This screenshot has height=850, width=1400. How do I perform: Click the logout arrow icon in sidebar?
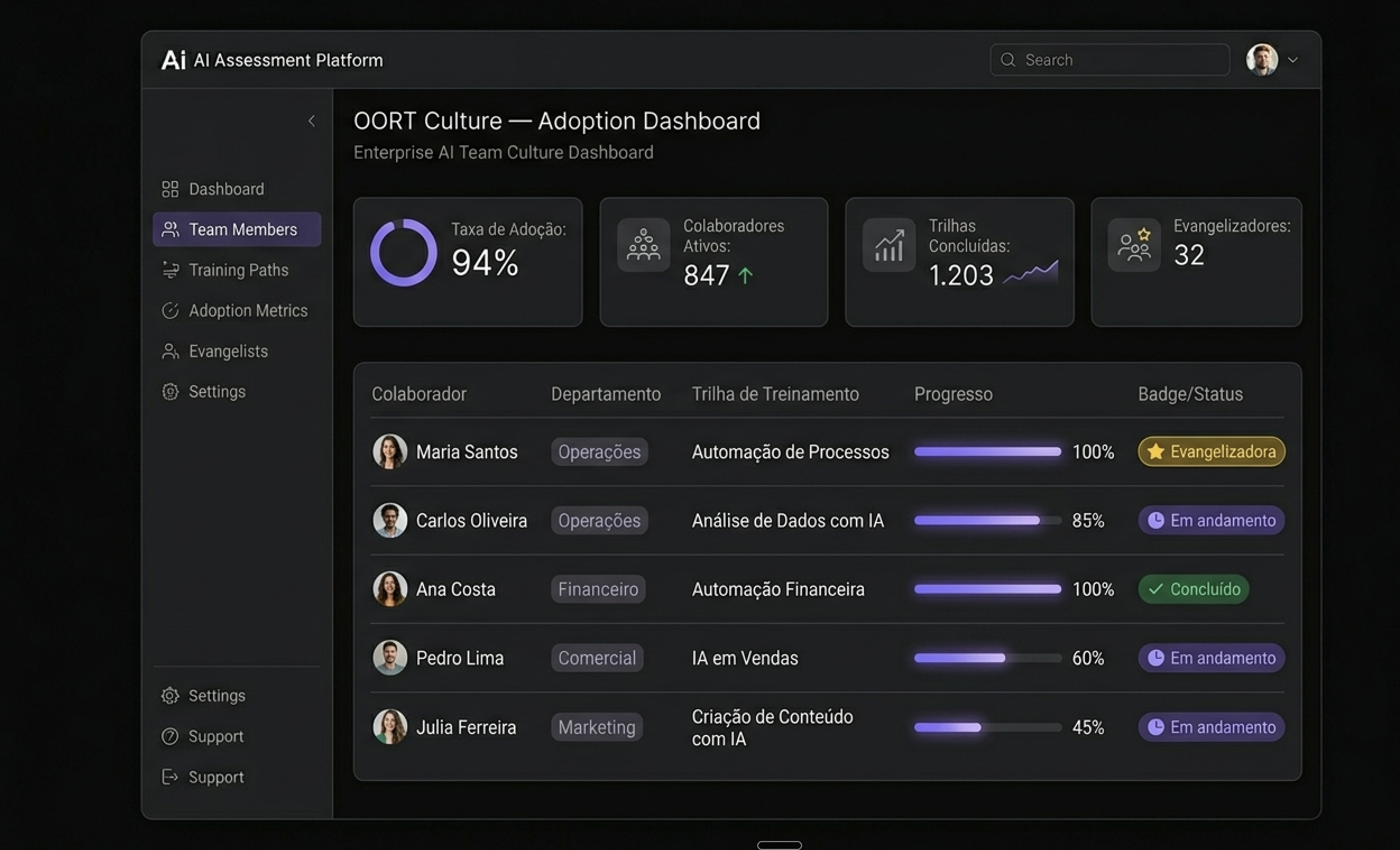tap(170, 777)
